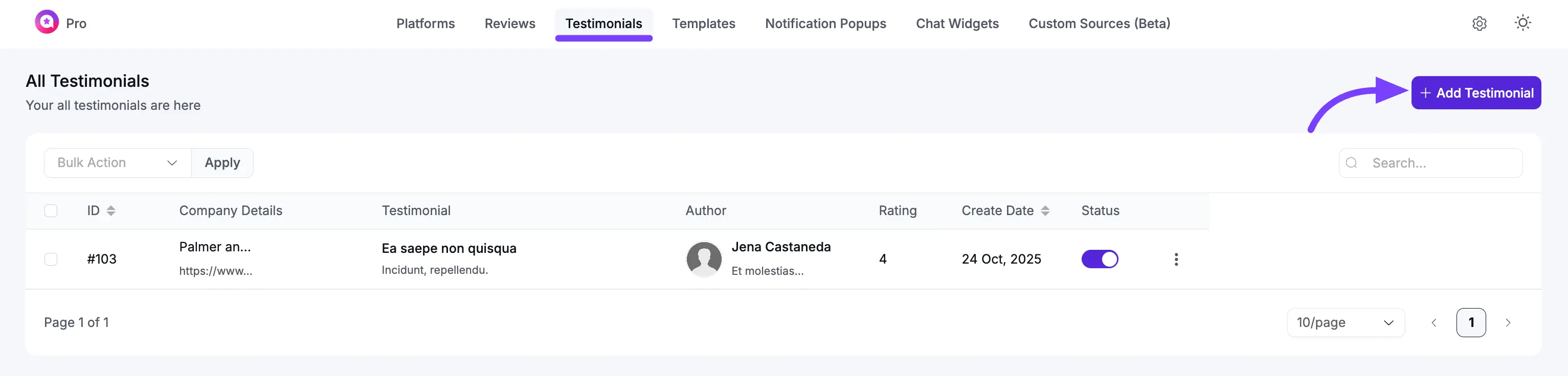1568x376 pixels.
Task: Sort by Create Date using the sort arrows
Action: tap(1044, 210)
